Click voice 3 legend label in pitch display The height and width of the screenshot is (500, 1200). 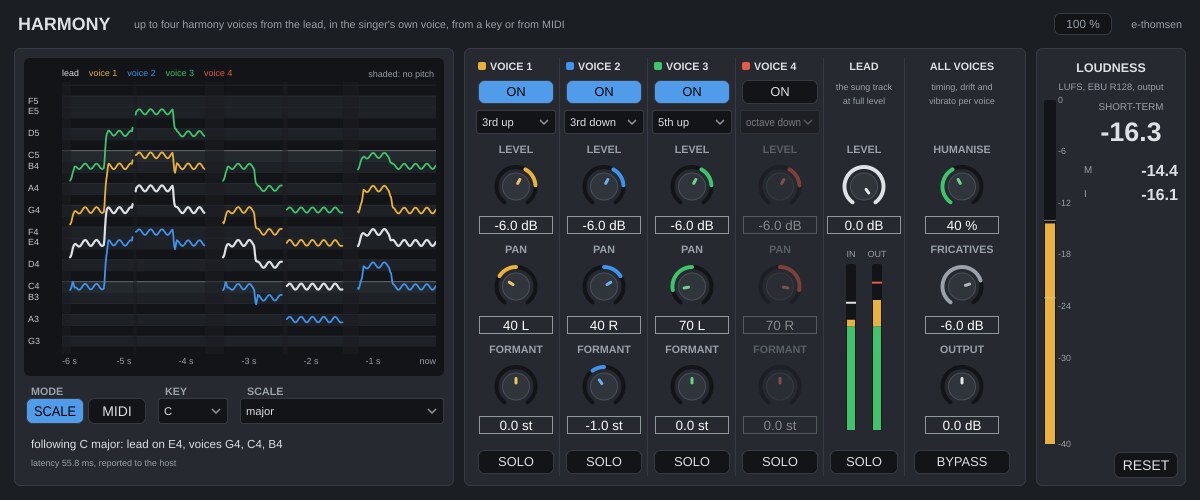(180, 73)
